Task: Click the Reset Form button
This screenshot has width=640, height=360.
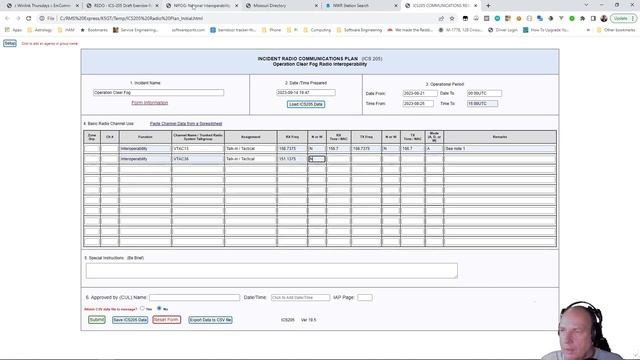Action: click(167, 320)
